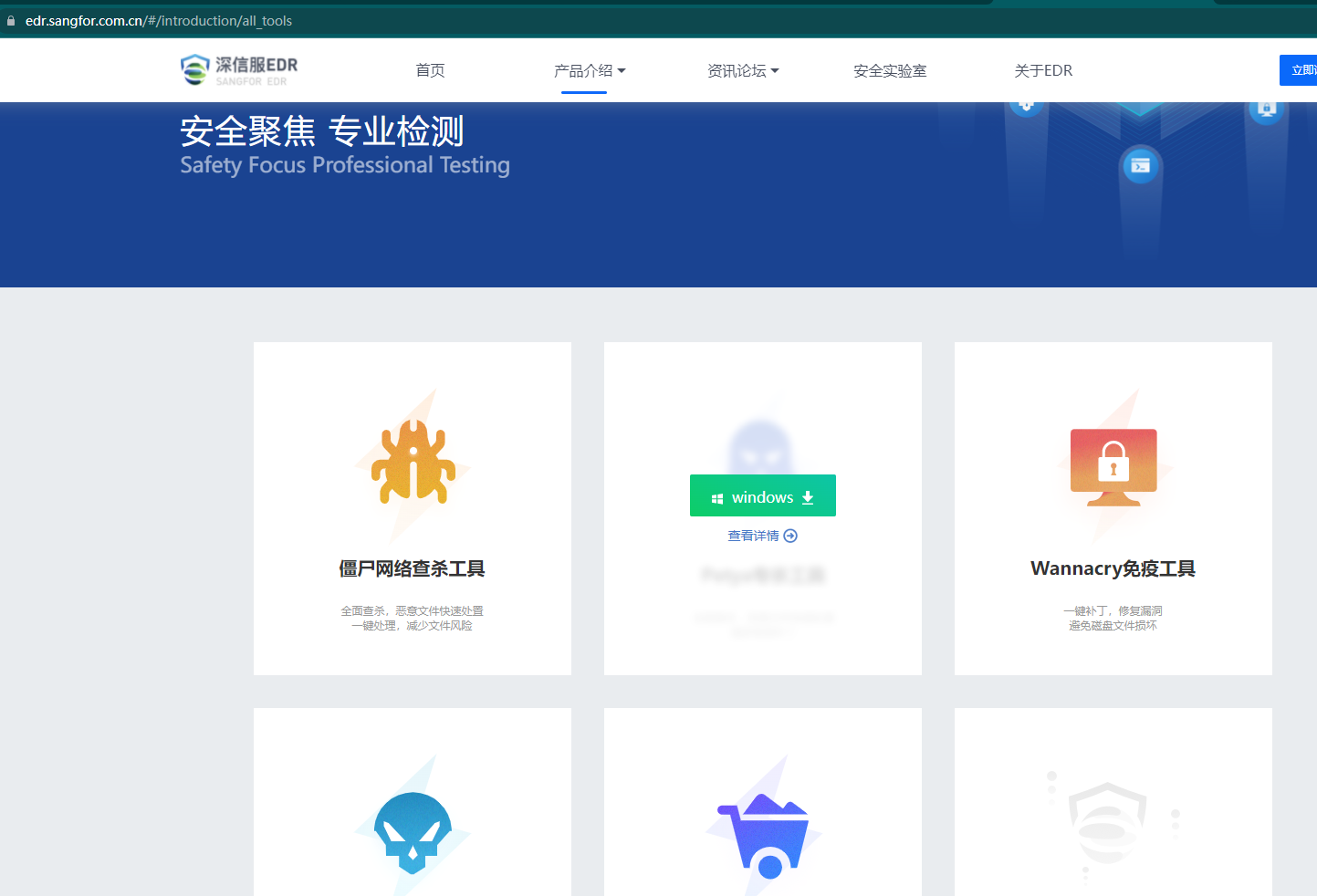Select the orange bug icon of 僵尸网络查杀工具
The height and width of the screenshot is (896, 1317).
click(413, 462)
